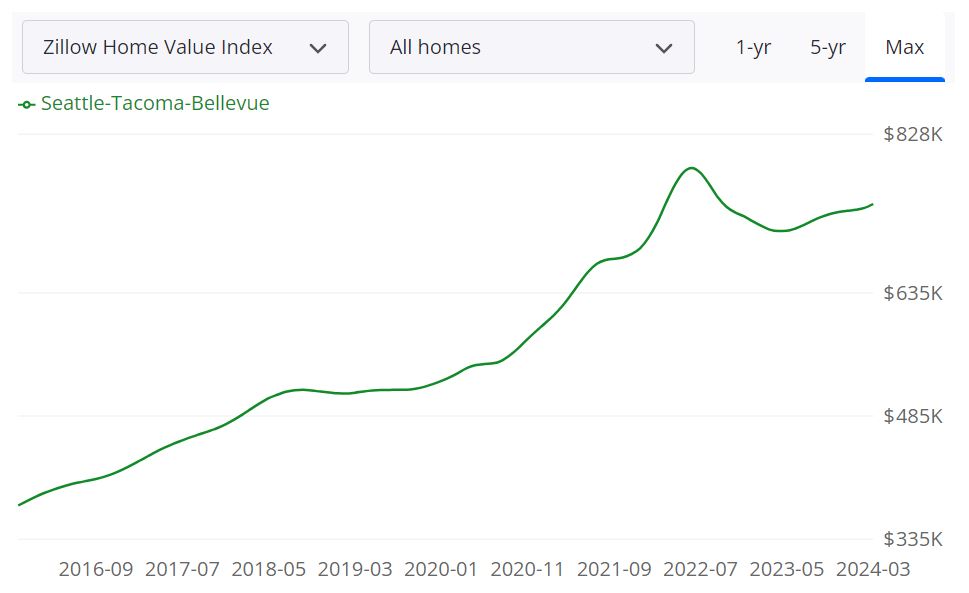Click the 2023-05 date label
The image size is (969, 593).
click(x=787, y=569)
